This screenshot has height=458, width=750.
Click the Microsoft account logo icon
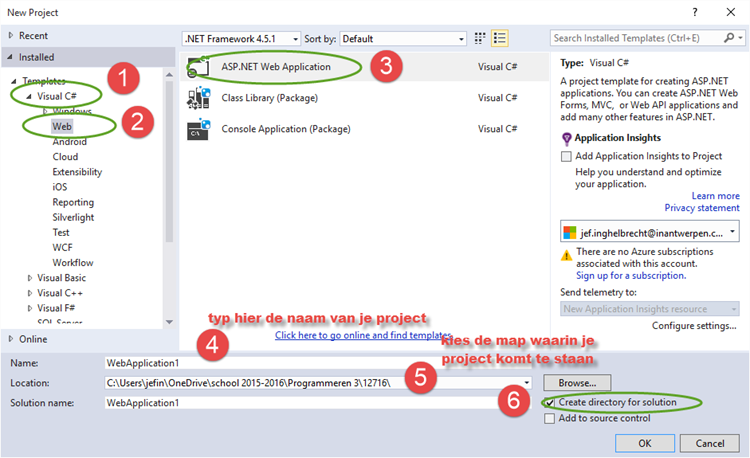coord(570,233)
